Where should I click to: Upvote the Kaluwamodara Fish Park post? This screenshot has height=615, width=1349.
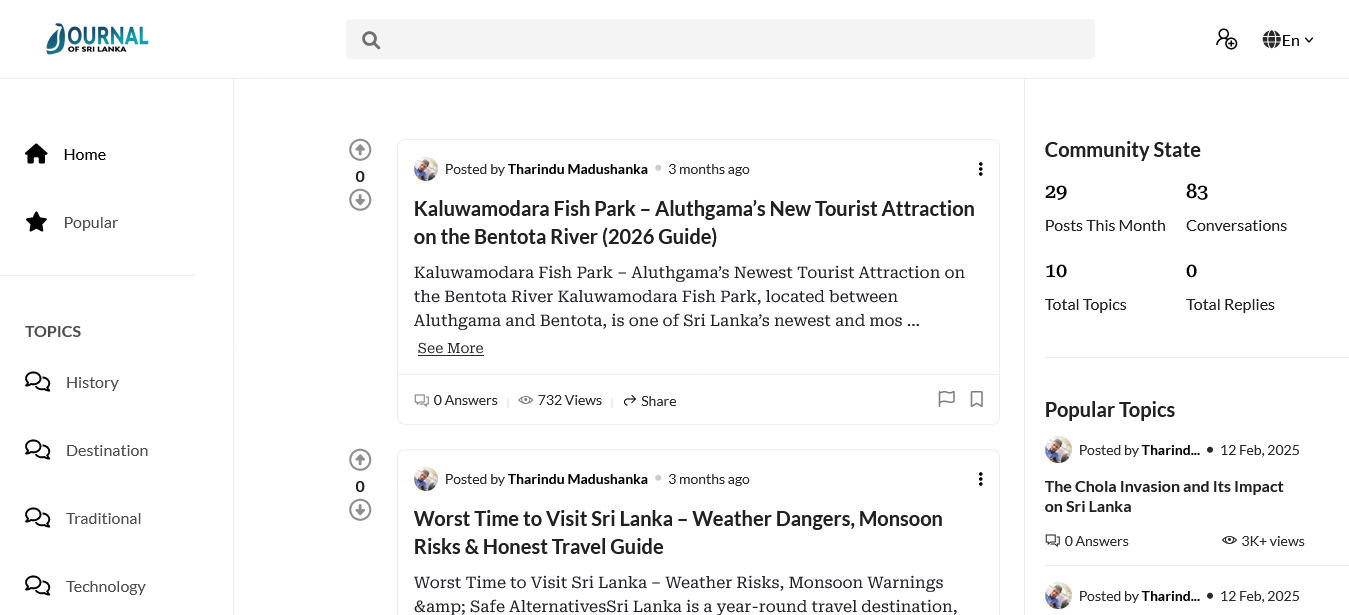click(x=360, y=150)
